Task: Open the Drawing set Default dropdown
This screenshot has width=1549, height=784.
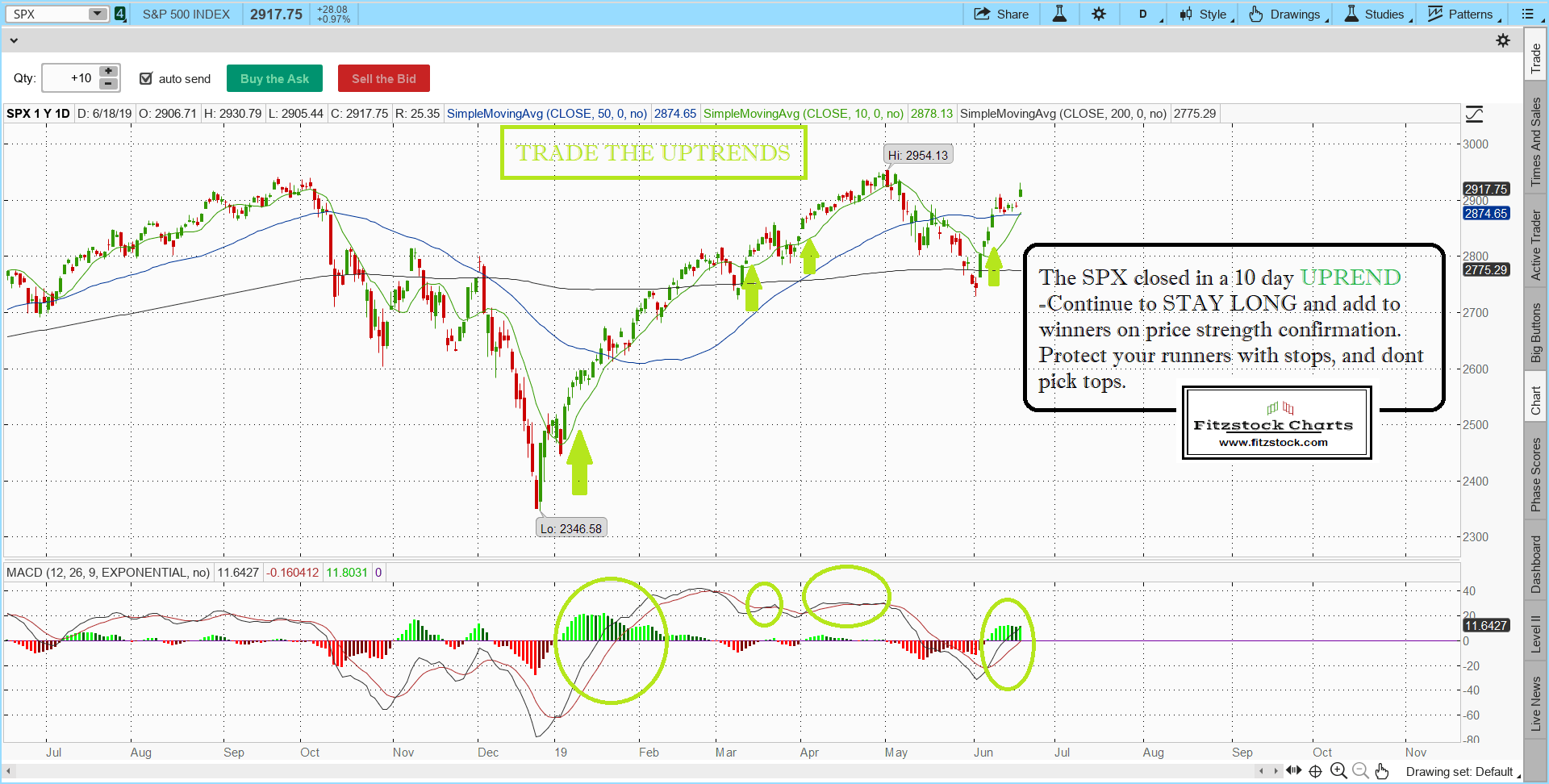Action: point(1460,772)
